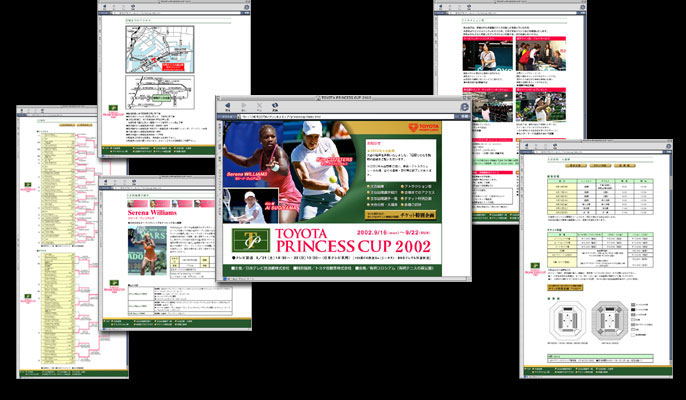The width and height of the screenshot is (686, 400).
Task: Click the player photo in orange dress
Action: coord(147,251)
